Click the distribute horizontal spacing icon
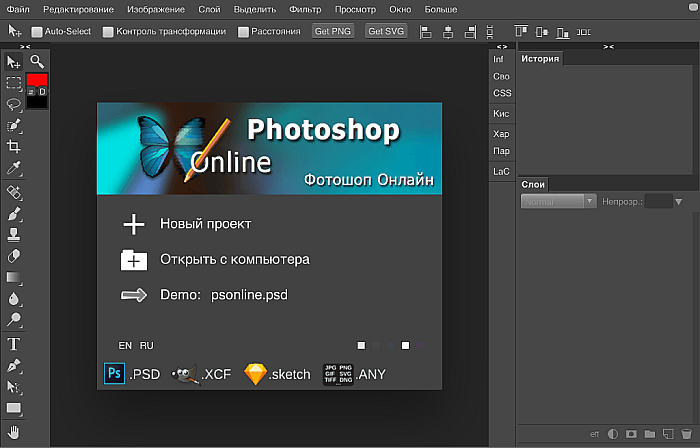 click(x=583, y=32)
